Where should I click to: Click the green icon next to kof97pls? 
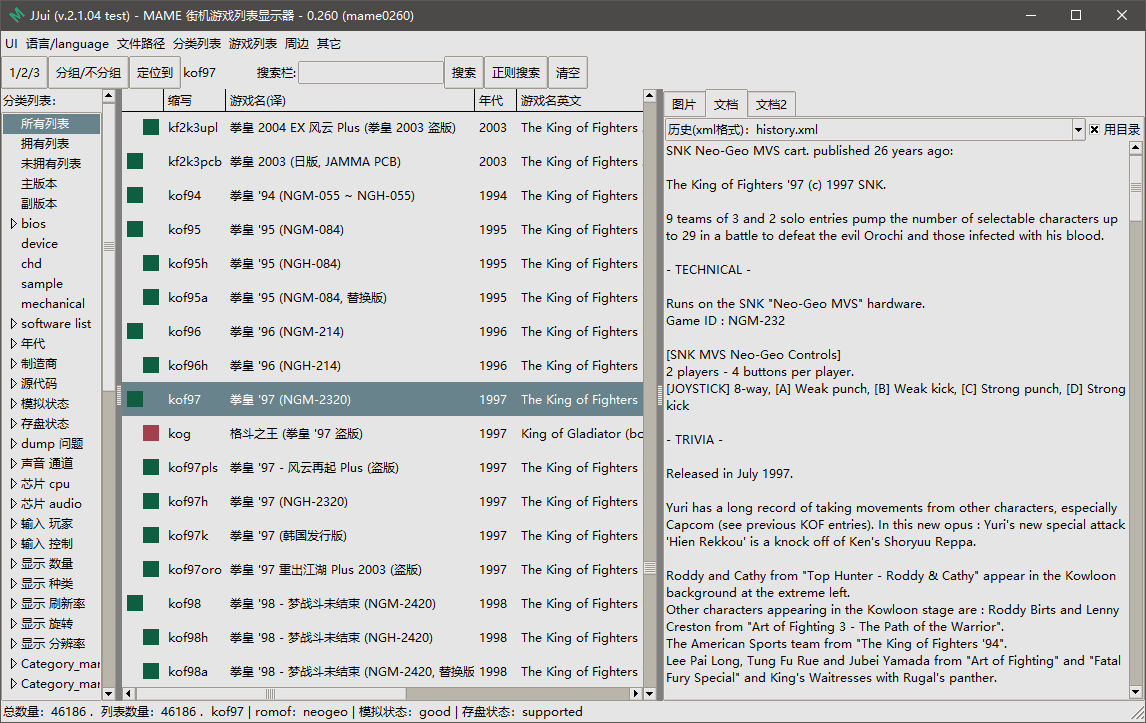click(x=151, y=467)
